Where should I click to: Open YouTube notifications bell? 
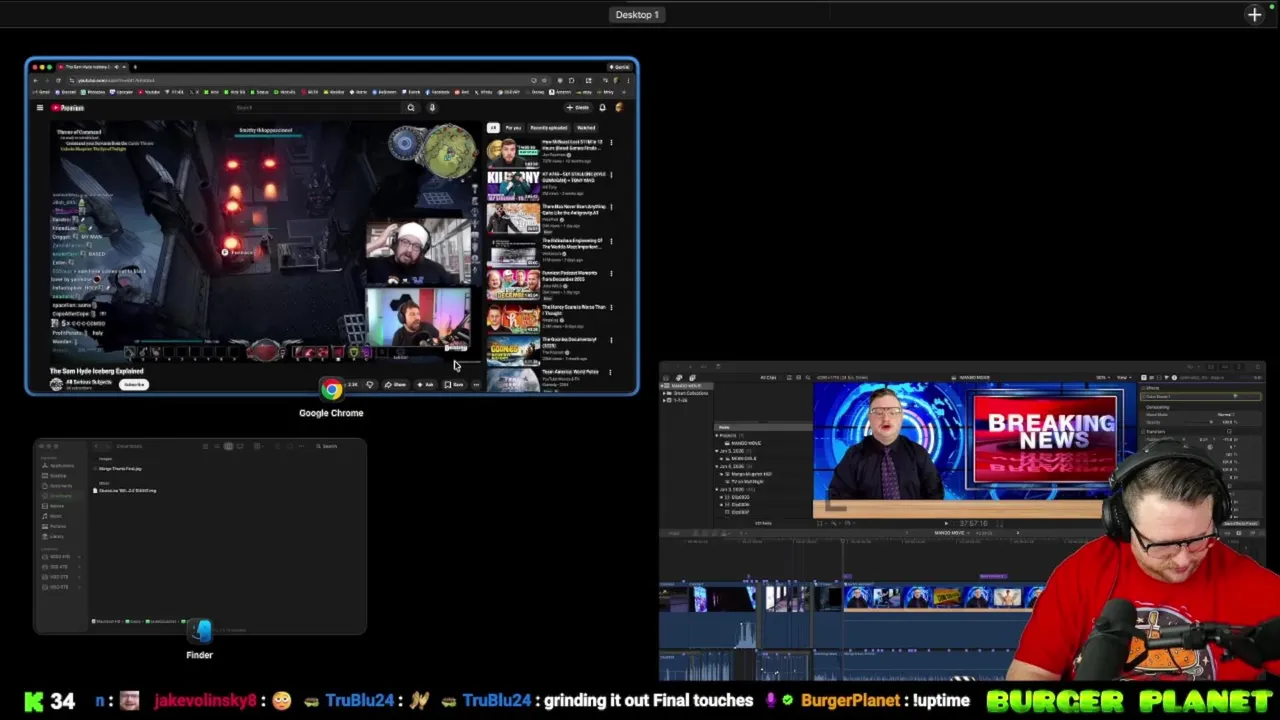(602, 108)
